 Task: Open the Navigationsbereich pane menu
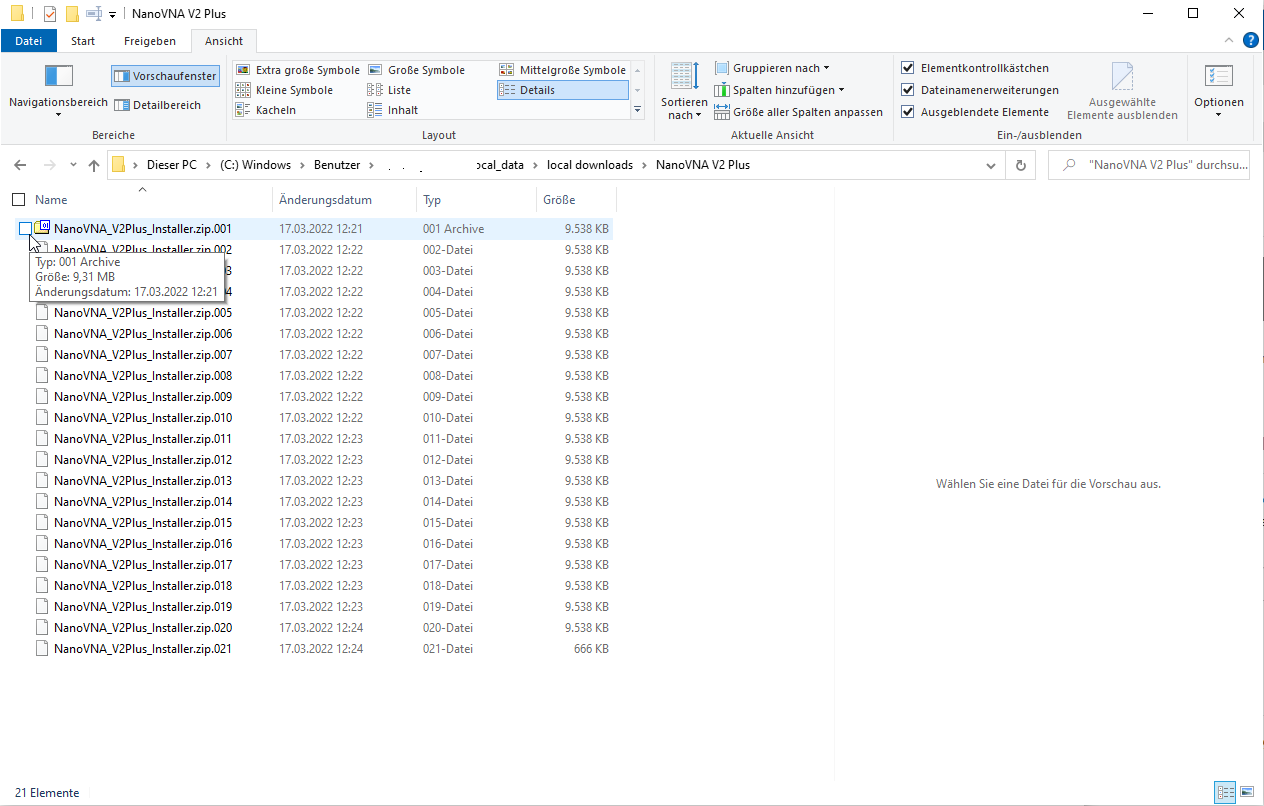point(58,91)
